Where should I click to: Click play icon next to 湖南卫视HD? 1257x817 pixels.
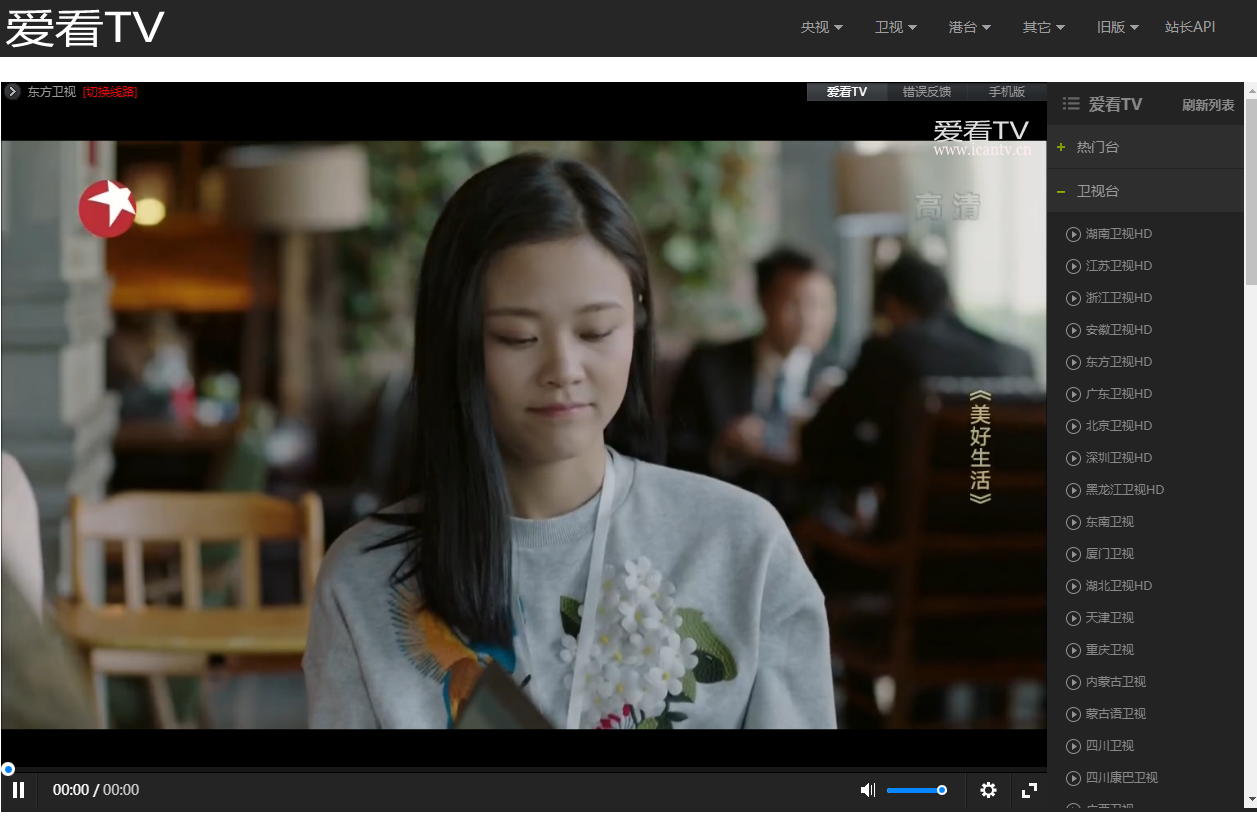click(x=1073, y=234)
